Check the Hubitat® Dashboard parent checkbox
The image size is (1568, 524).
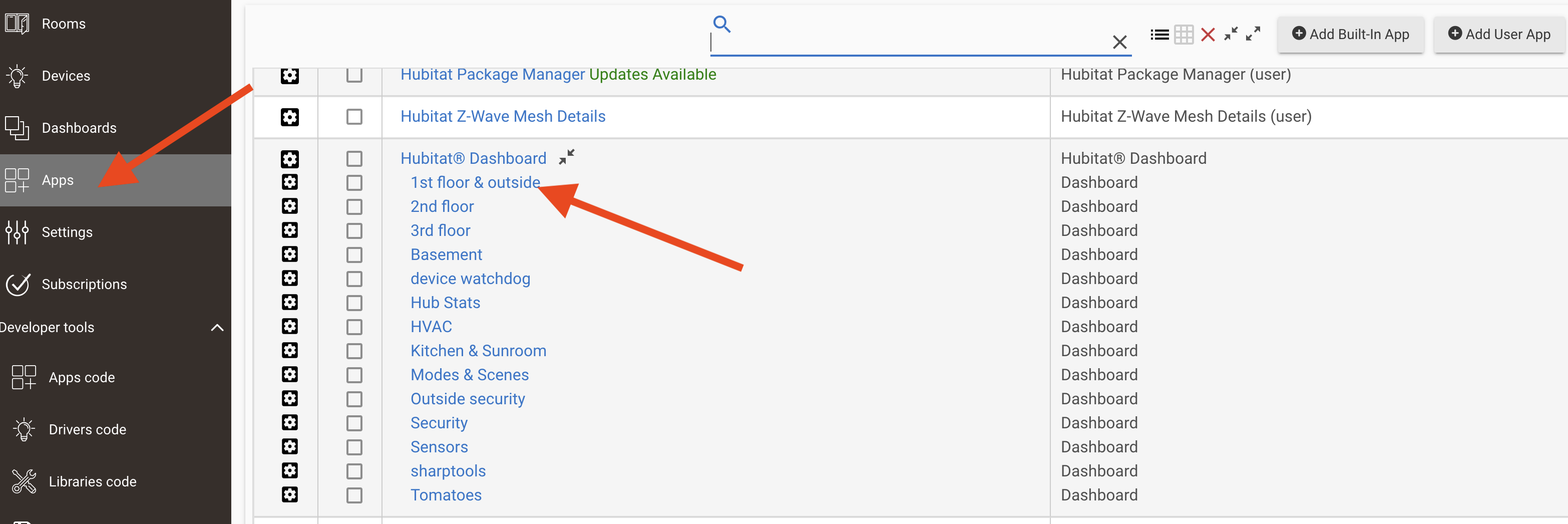point(354,159)
